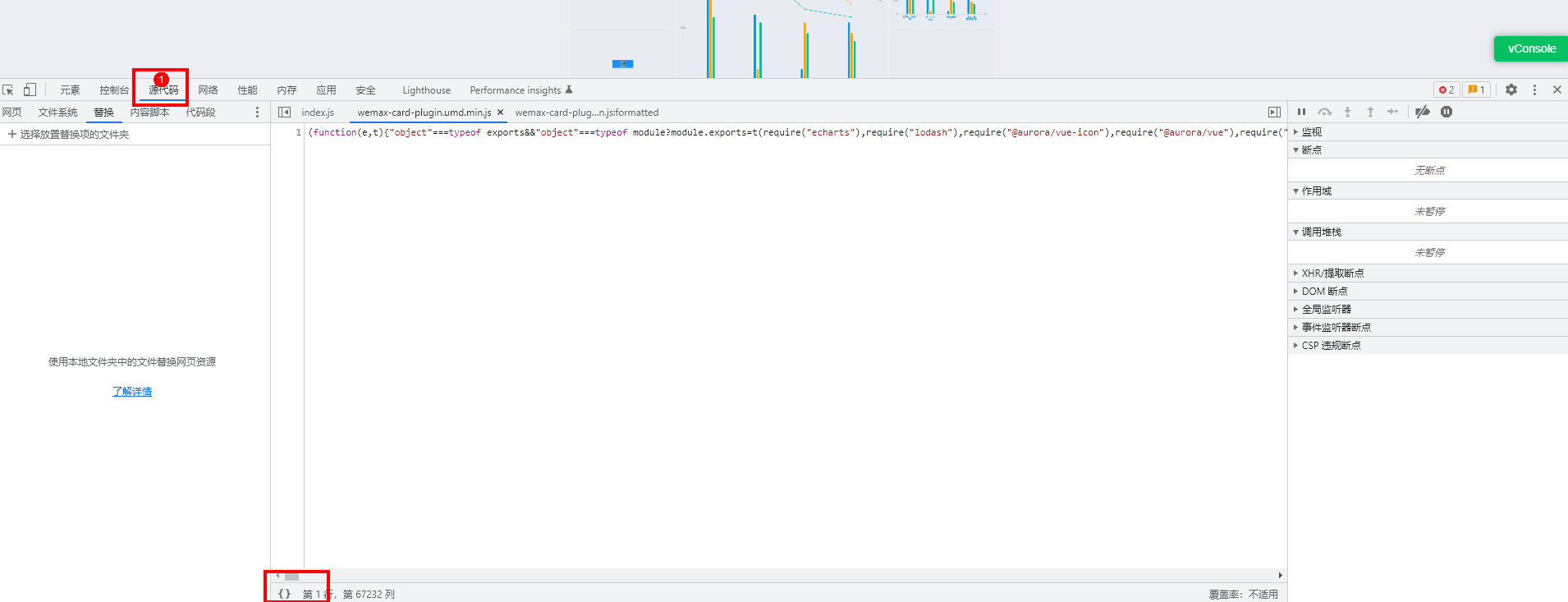Click line number 1 in gutter
Image resolution: width=1568 pixels, height=602 pixels.
click(298, 132)
